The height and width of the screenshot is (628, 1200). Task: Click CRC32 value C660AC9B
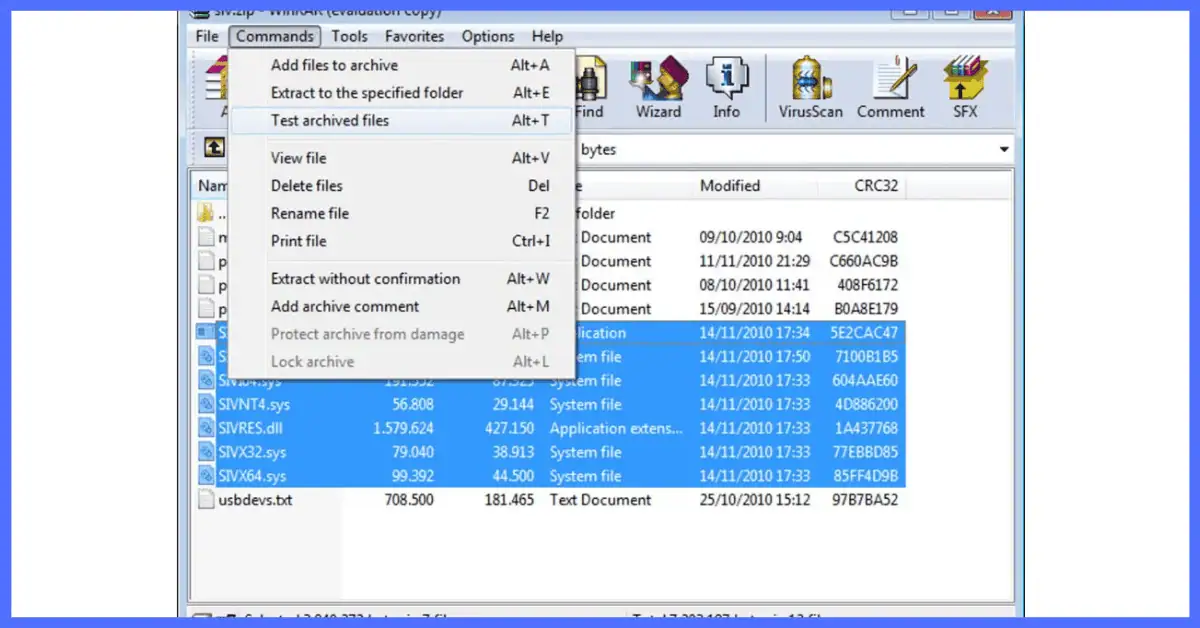[865, 262]
